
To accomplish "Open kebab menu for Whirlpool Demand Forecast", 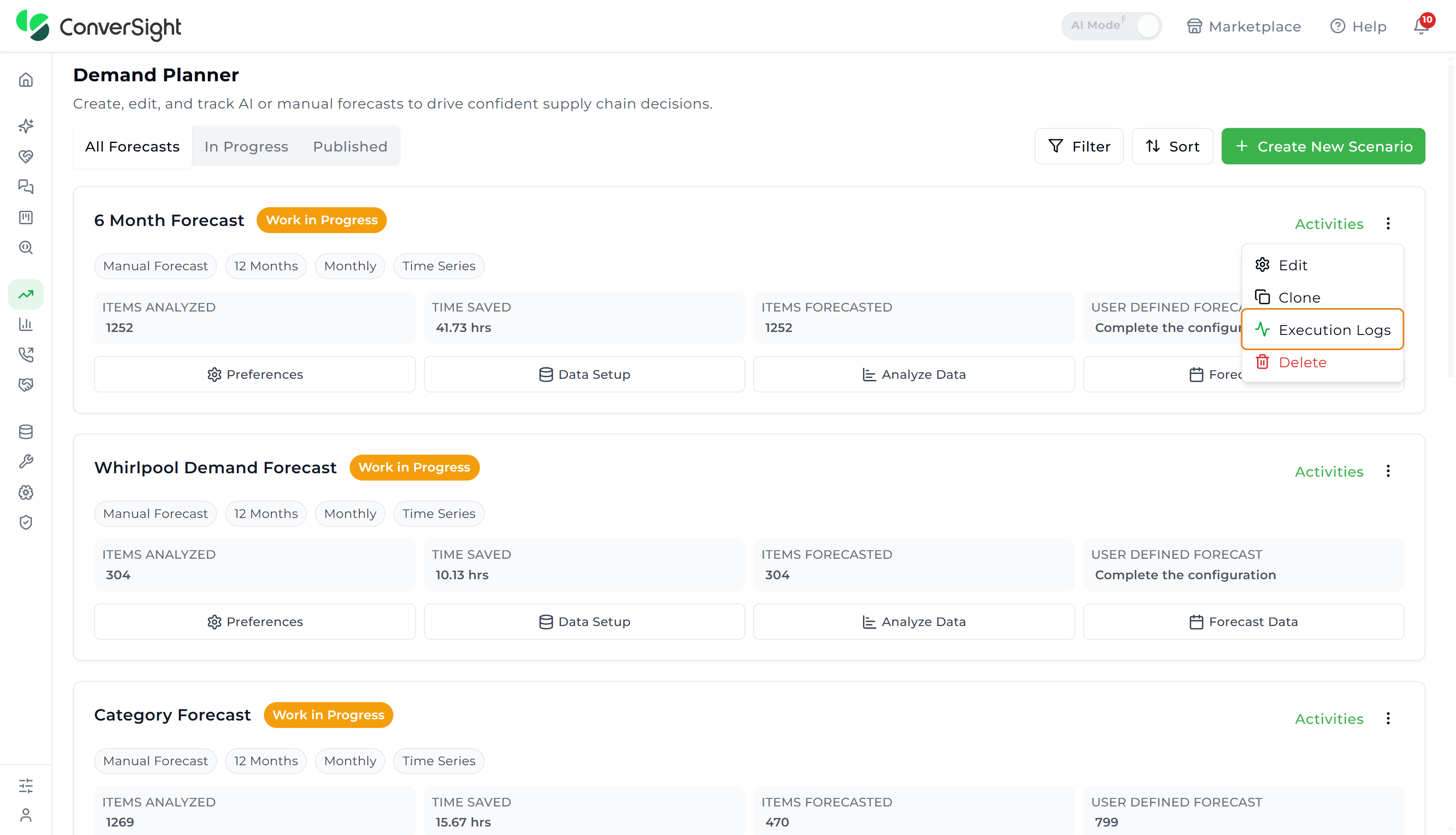I will pyautogui.click(x=1388, y=472).
